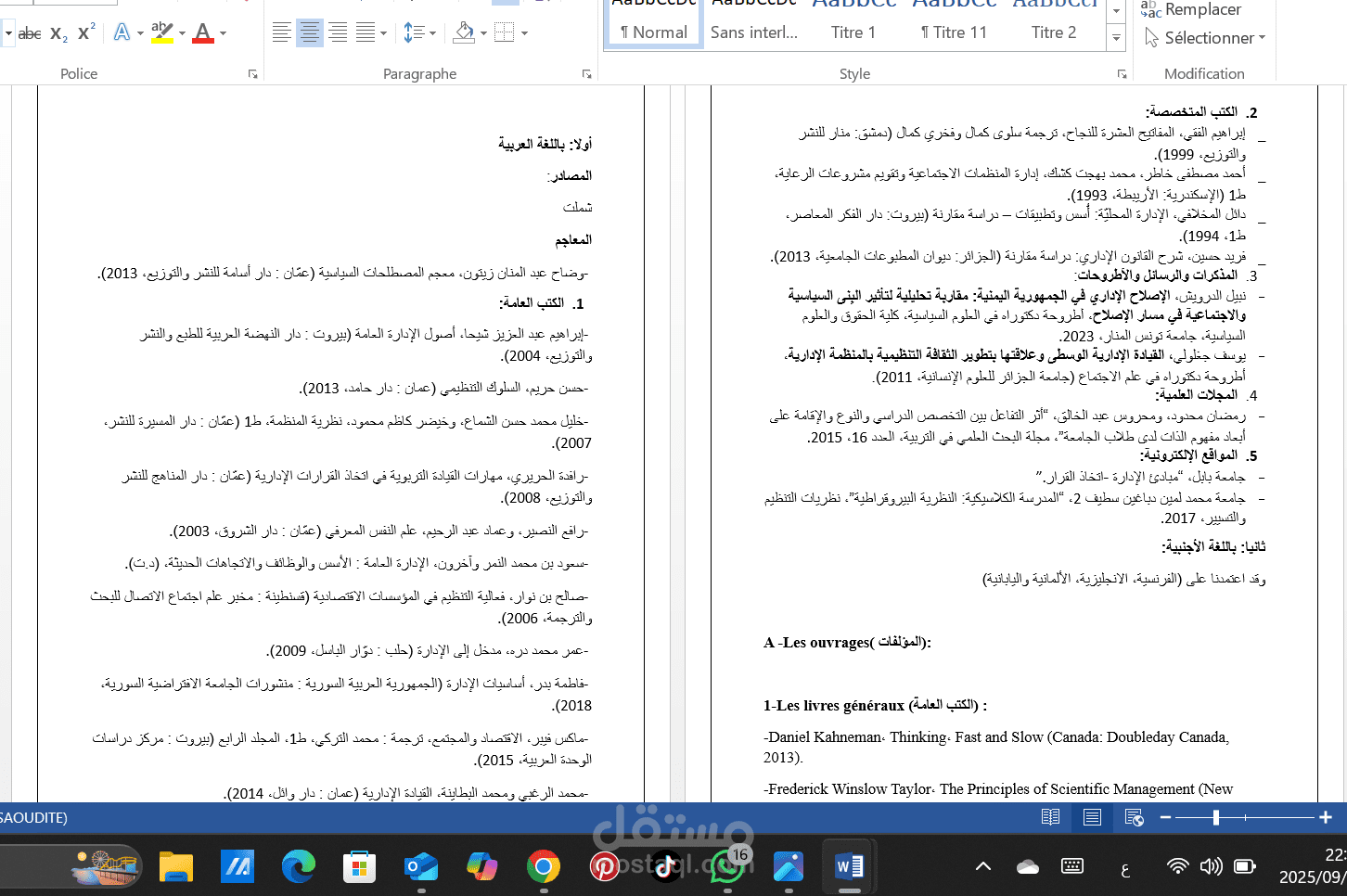Click the Word taskbar icon
Image resolution: width=1347 pixels, height=896 pixels.
pyautogui.click(x=849, y=866)
